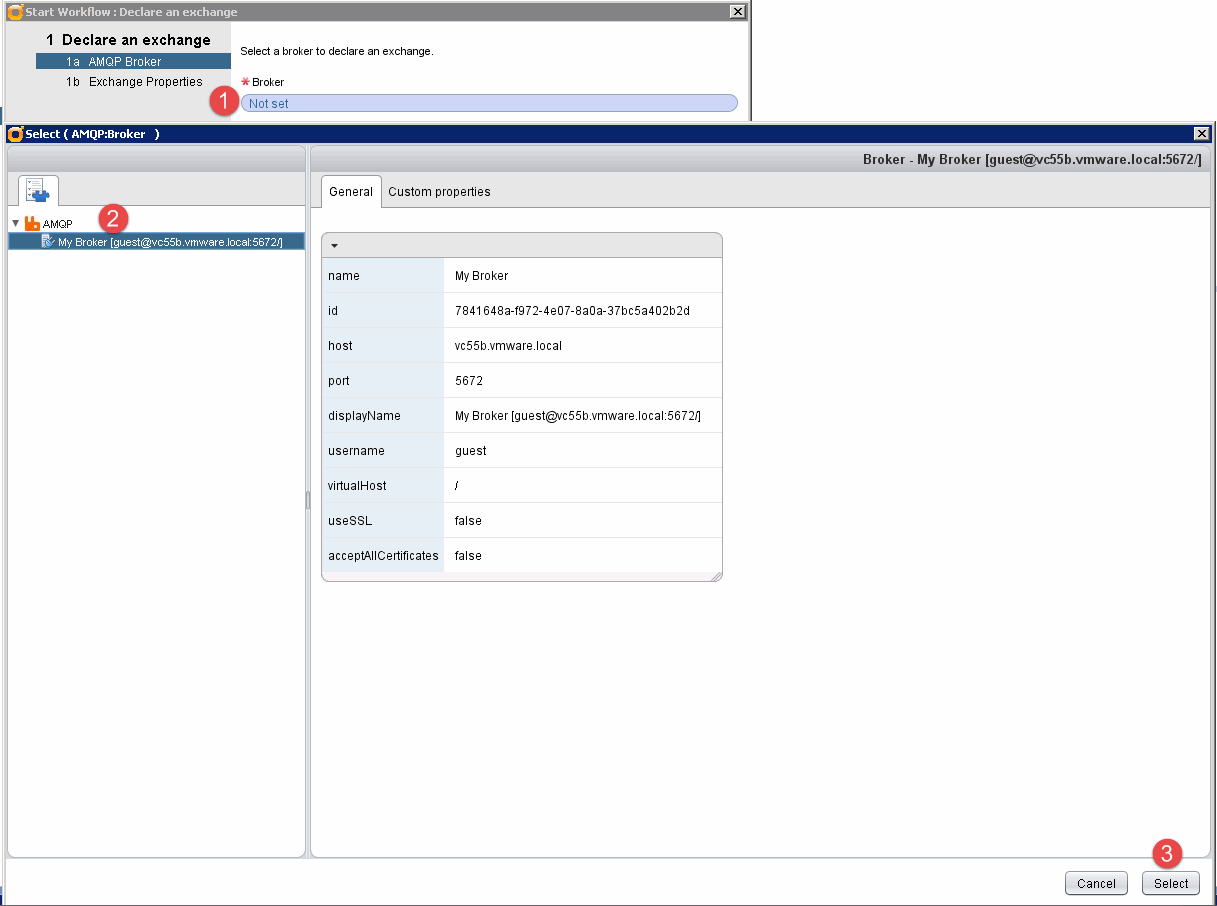Collapse the AMQP tree node
Image resolution: width=1217 pixels, height=906 pixels.
coord(15,224)
